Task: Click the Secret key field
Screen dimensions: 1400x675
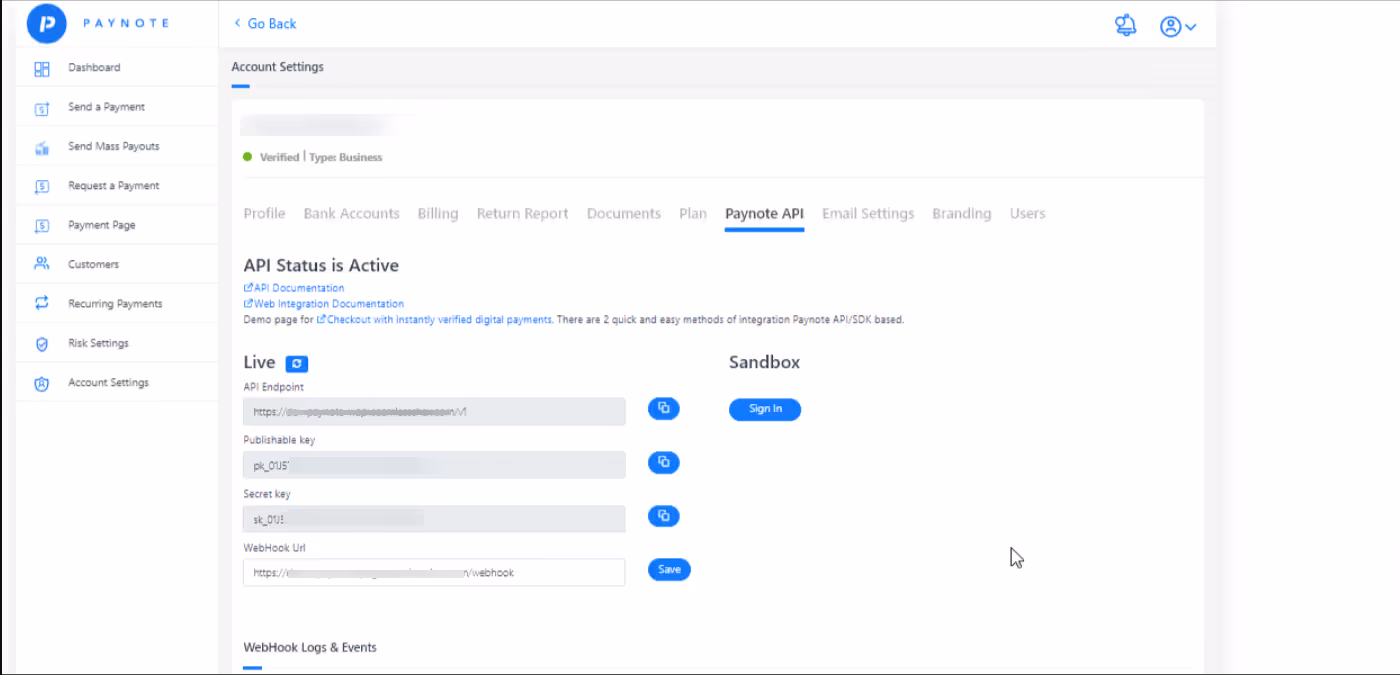Action: 434,519
